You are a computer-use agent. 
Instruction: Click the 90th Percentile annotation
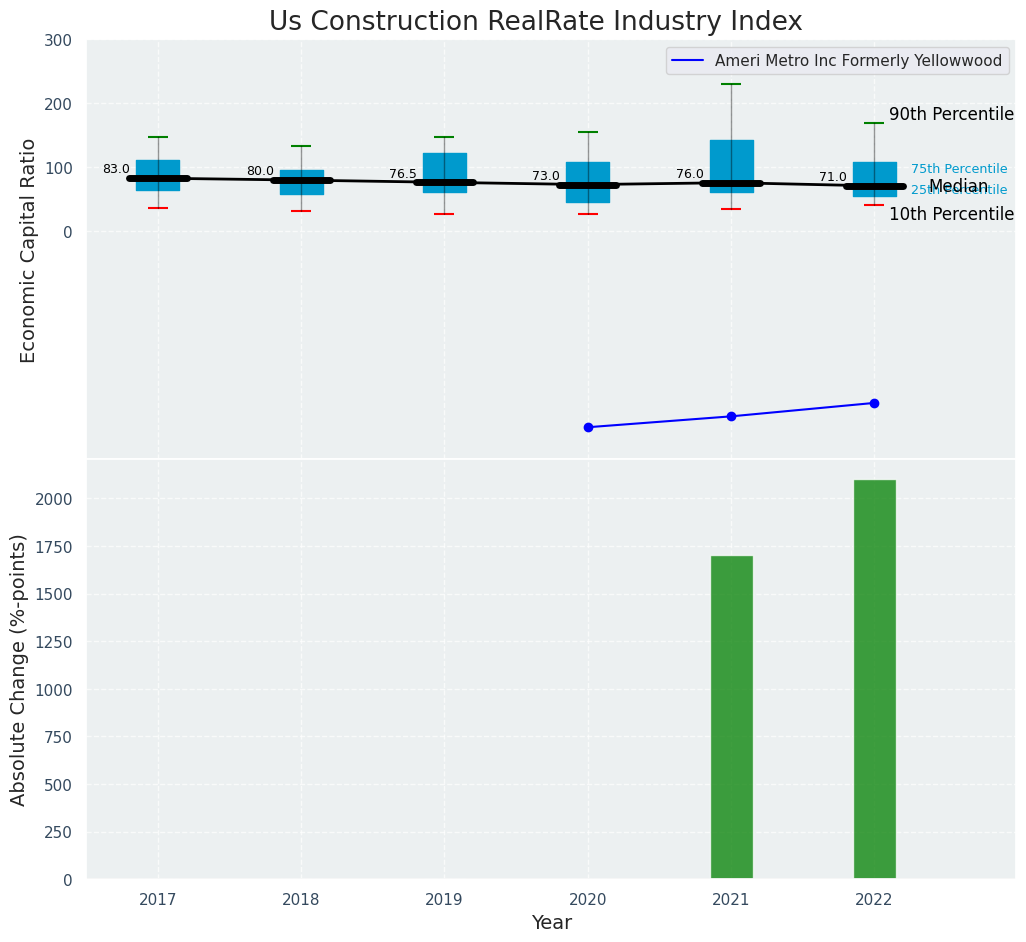pos(951,114)
